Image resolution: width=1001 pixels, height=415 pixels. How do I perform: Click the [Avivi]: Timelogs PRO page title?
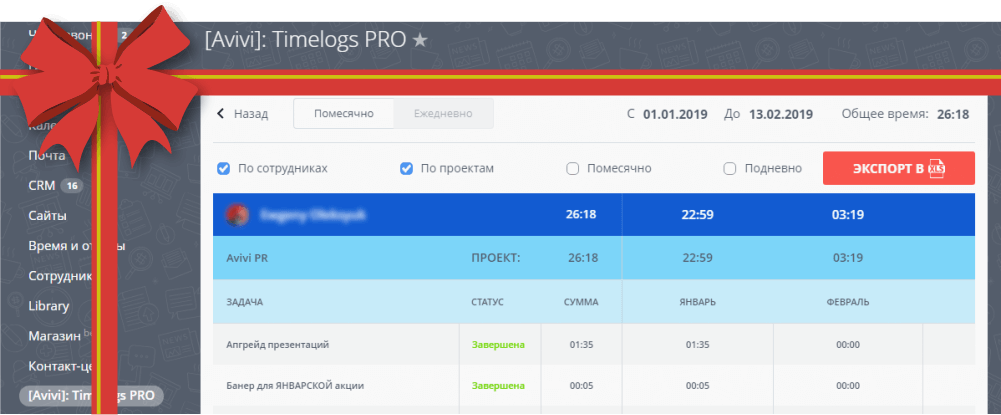(305, 40)
